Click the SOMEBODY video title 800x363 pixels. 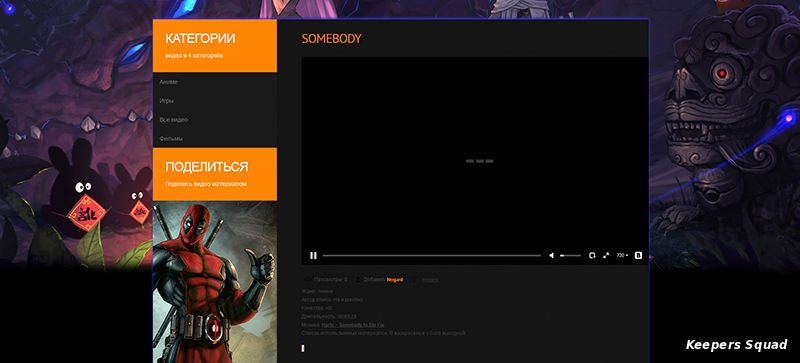[x=332, y=39]
